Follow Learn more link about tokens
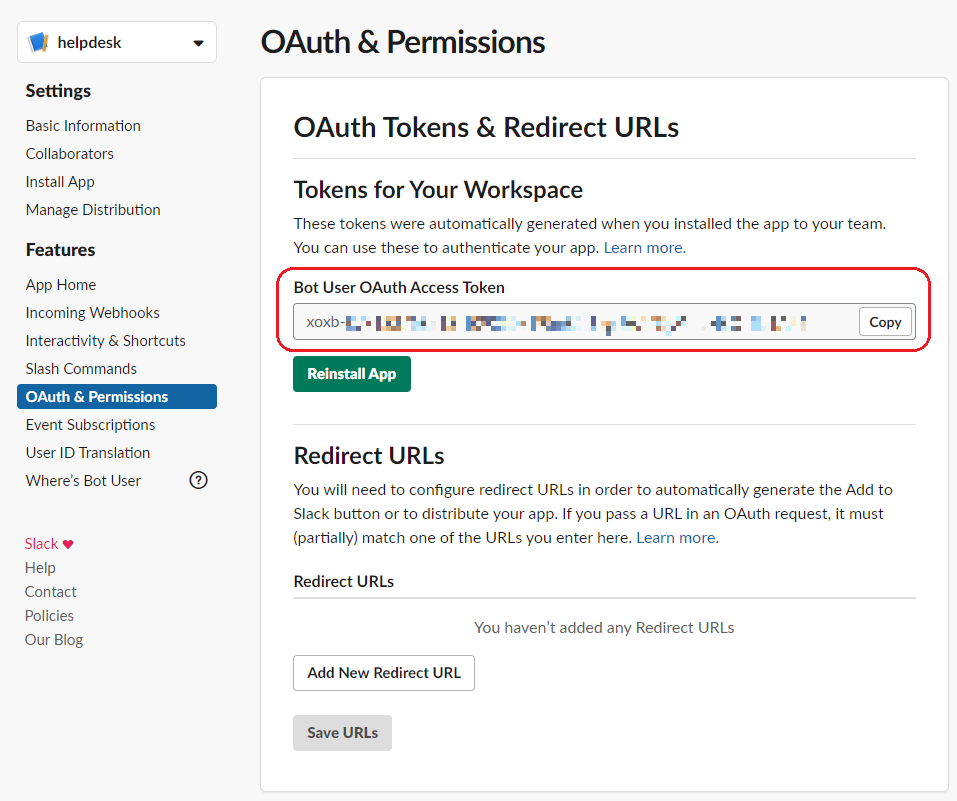 point(644,247)
